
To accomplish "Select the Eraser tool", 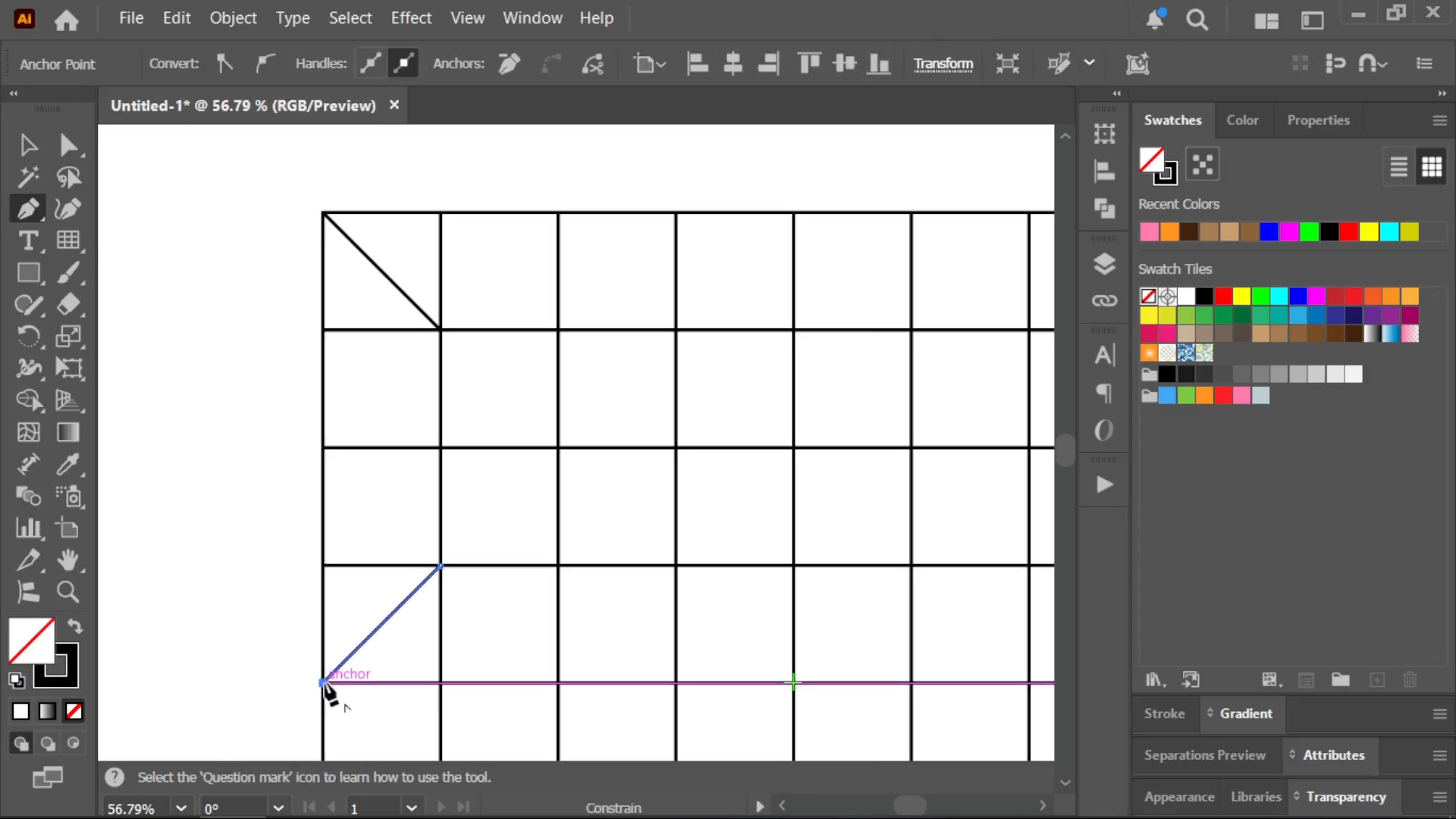I will [x=68, y=304].
